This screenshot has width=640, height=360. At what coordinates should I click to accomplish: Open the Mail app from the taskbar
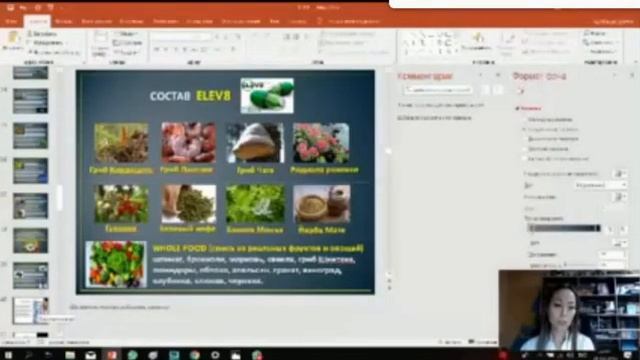(91, 355)
